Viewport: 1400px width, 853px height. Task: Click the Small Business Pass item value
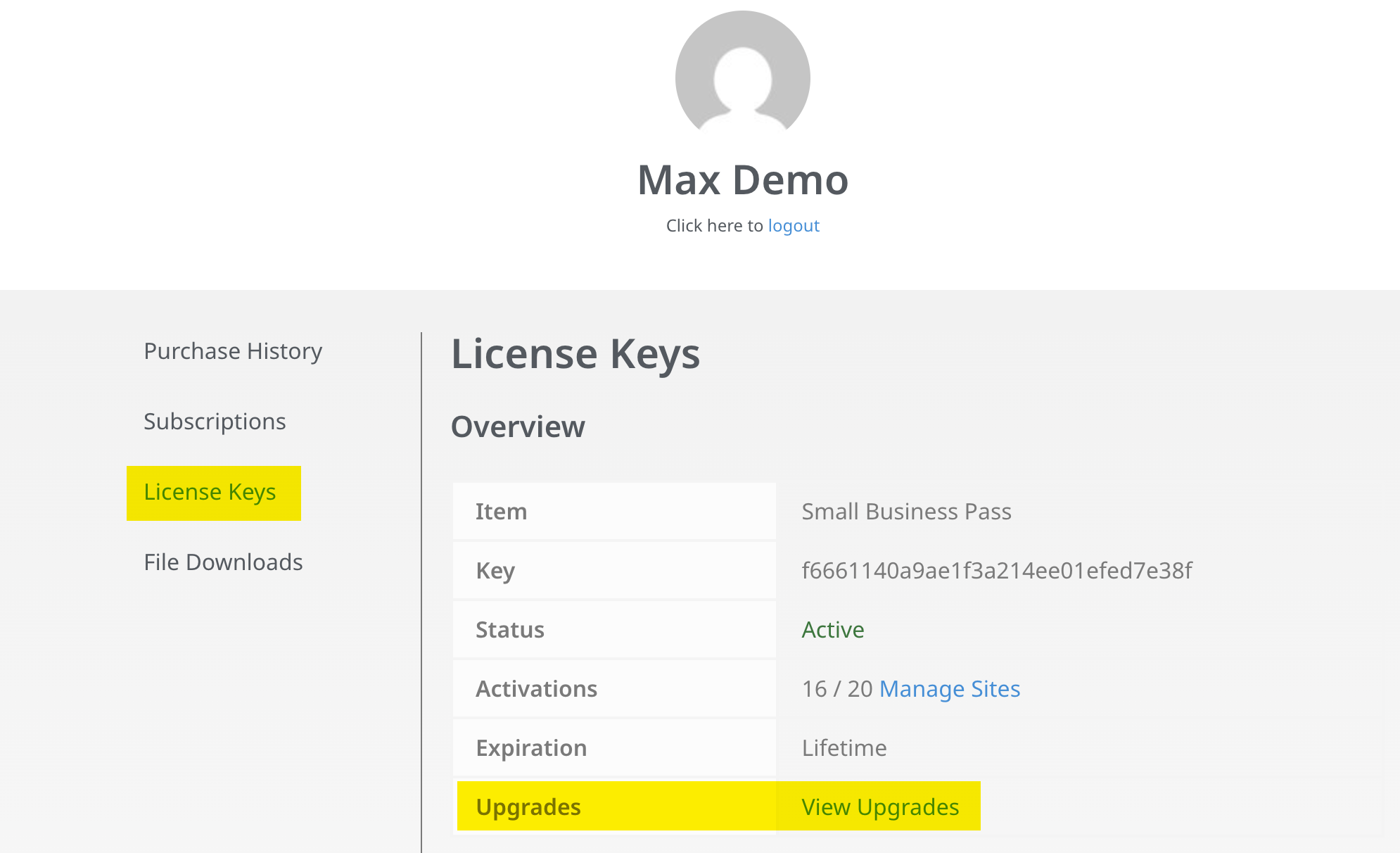(x=906, y=512)
